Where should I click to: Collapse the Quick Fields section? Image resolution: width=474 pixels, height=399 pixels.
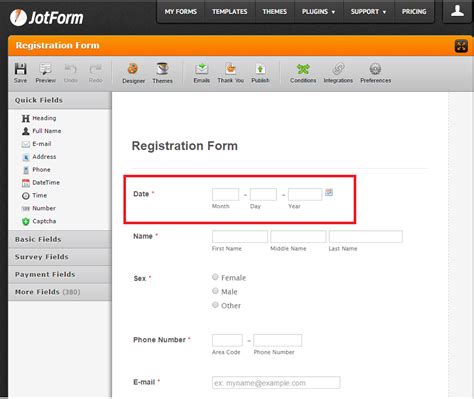point(60,100)
